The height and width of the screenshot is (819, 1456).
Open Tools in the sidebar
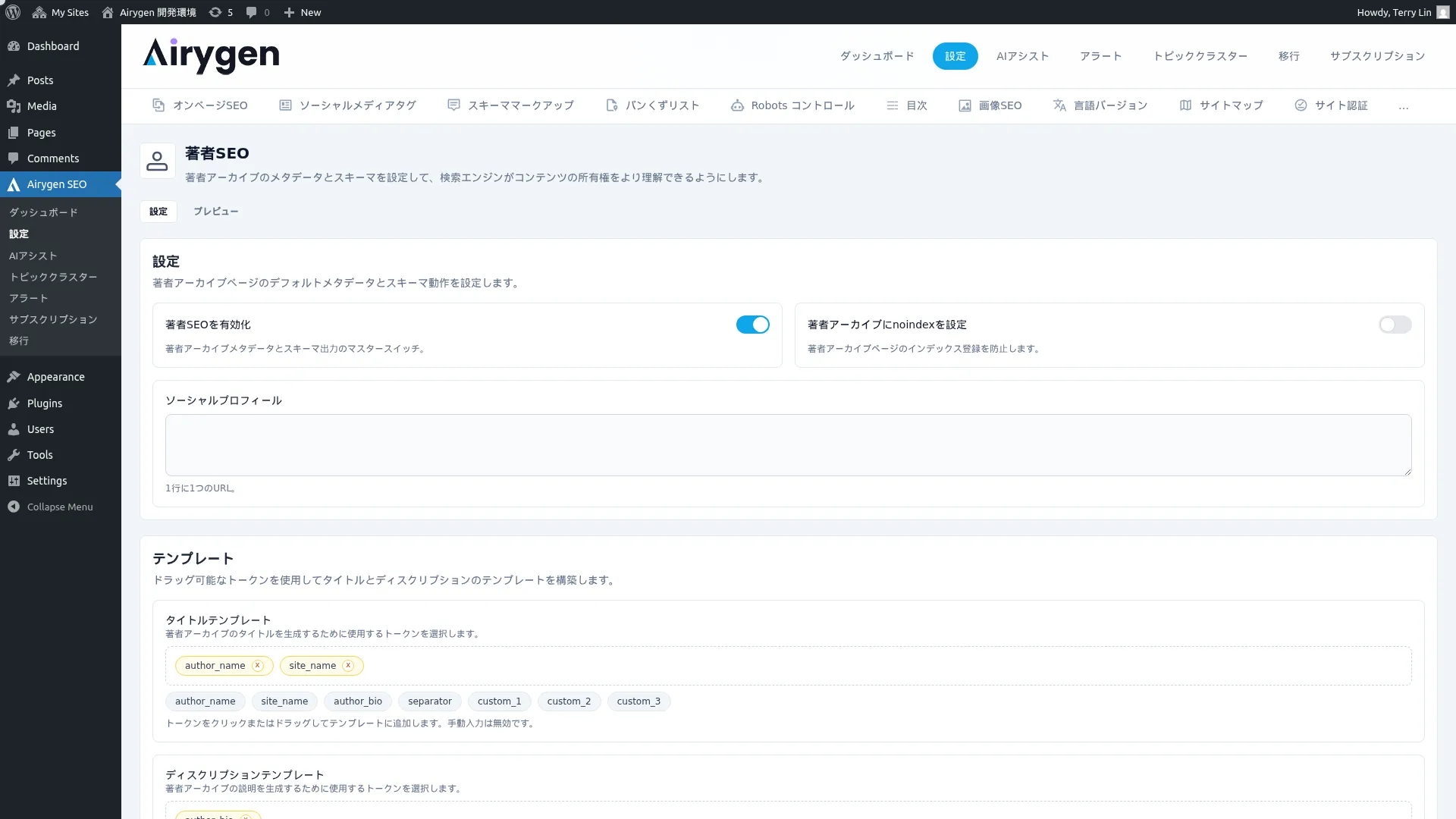click(61, 455)
